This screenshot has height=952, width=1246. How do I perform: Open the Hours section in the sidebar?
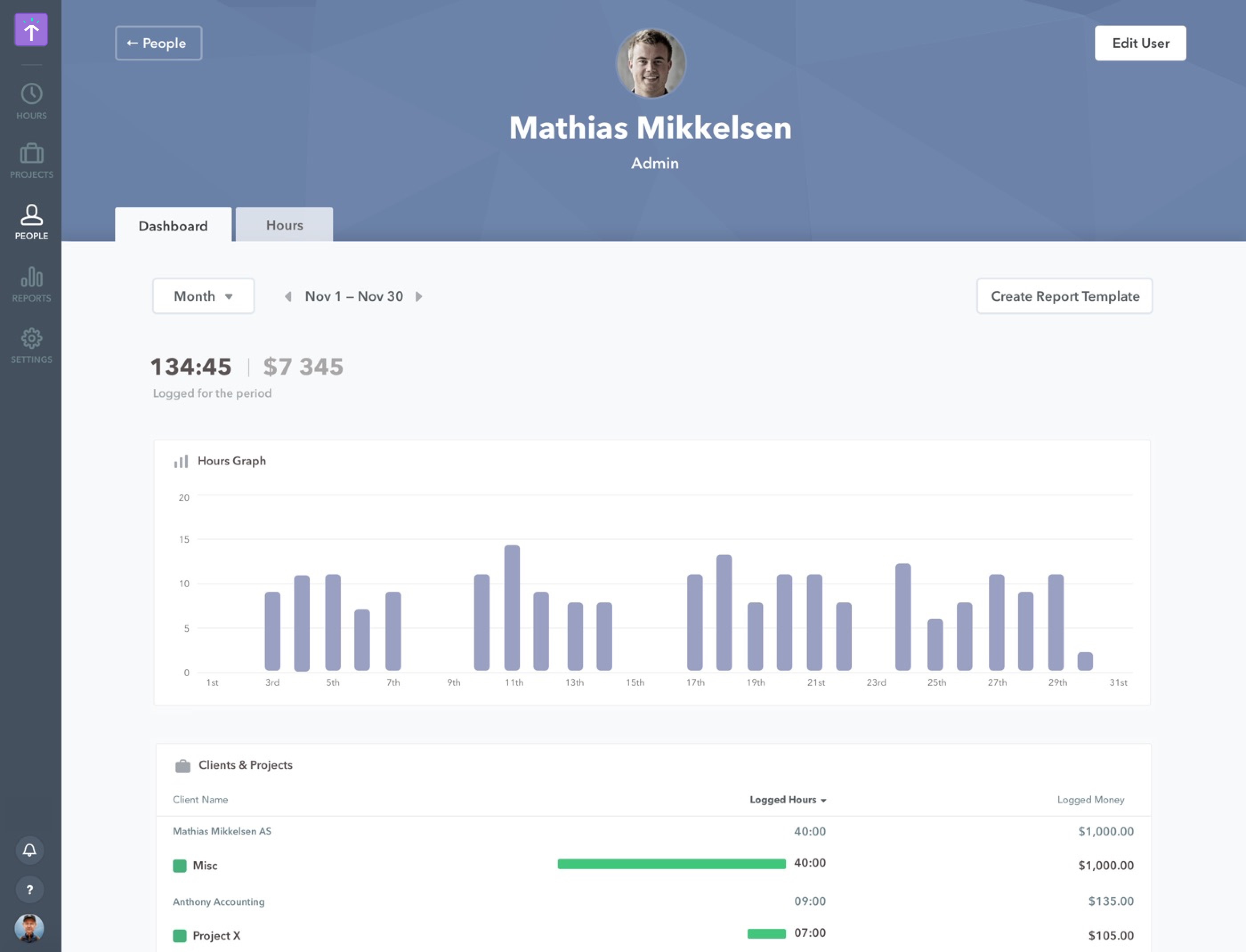(31, 99)
